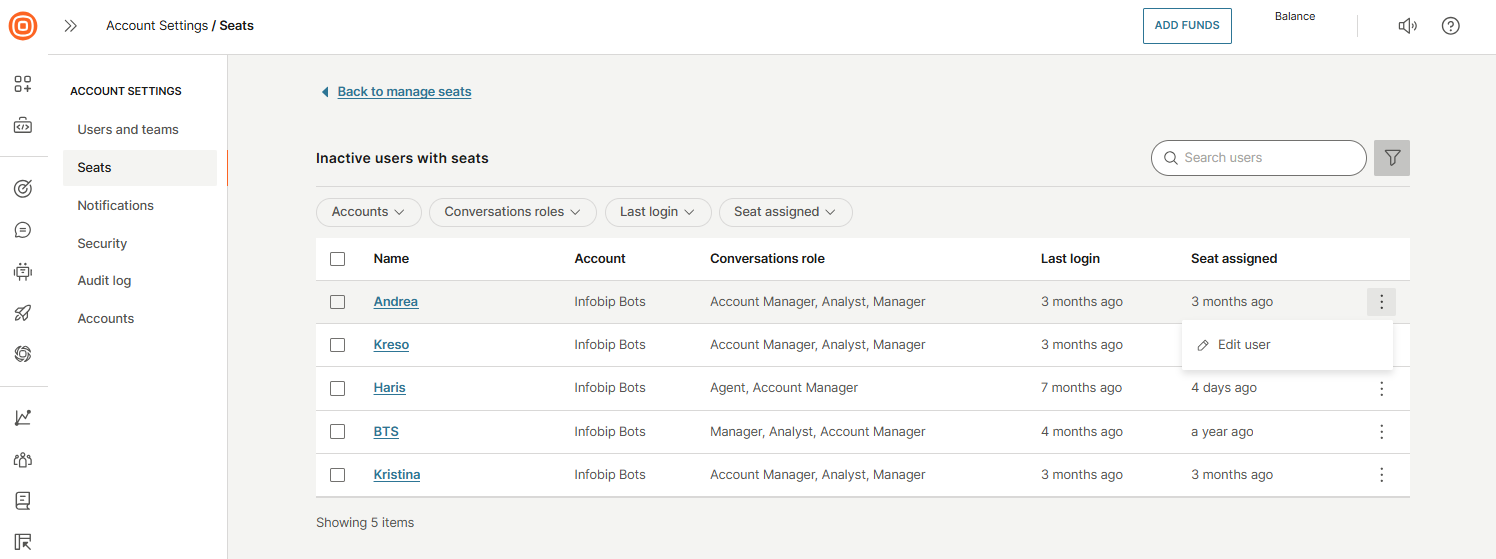This screenshot has height=559, width=1496.
Task: Open the people icon in sidebar
Action: point(23,460)
